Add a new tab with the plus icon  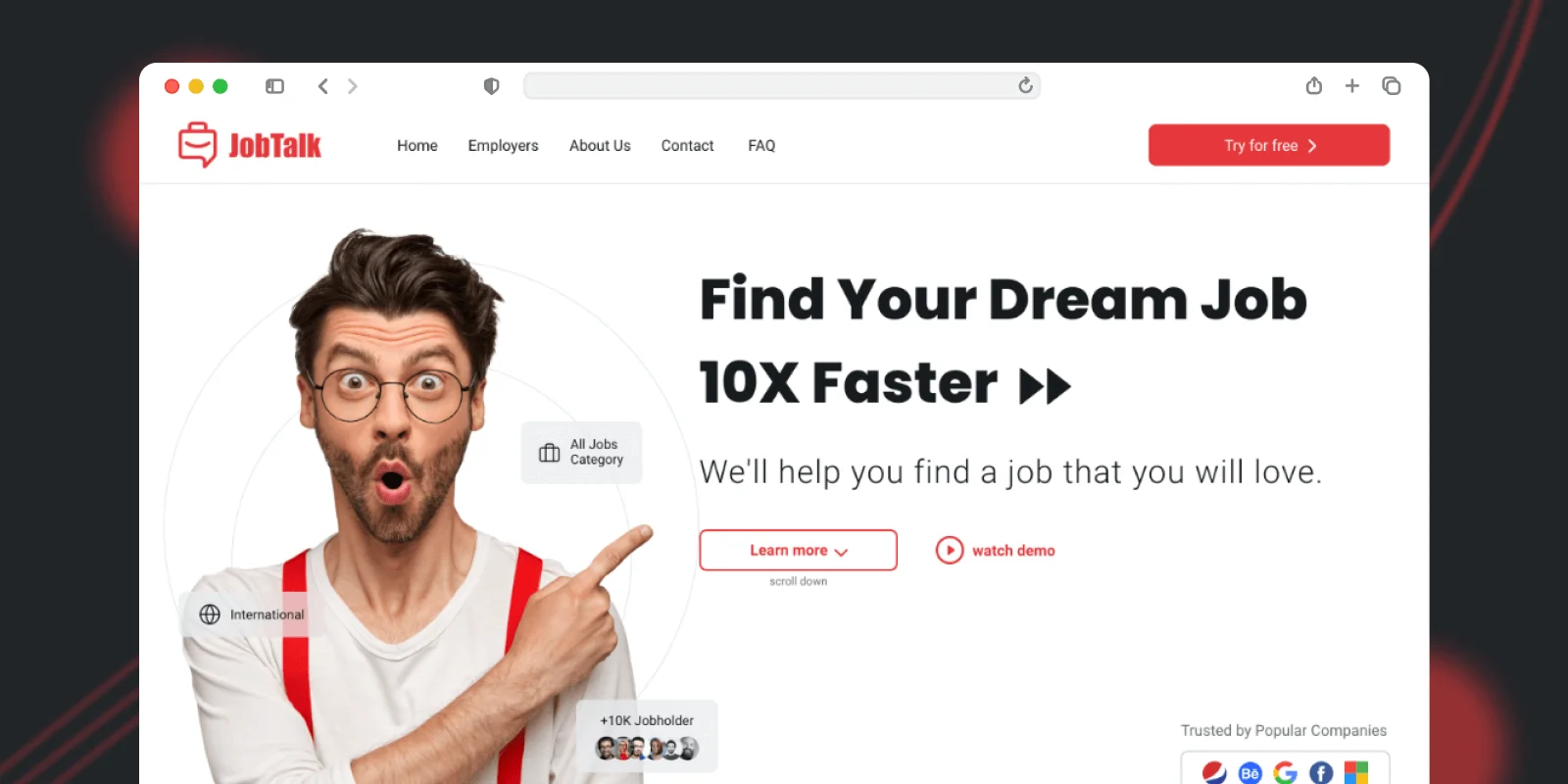1352,86
